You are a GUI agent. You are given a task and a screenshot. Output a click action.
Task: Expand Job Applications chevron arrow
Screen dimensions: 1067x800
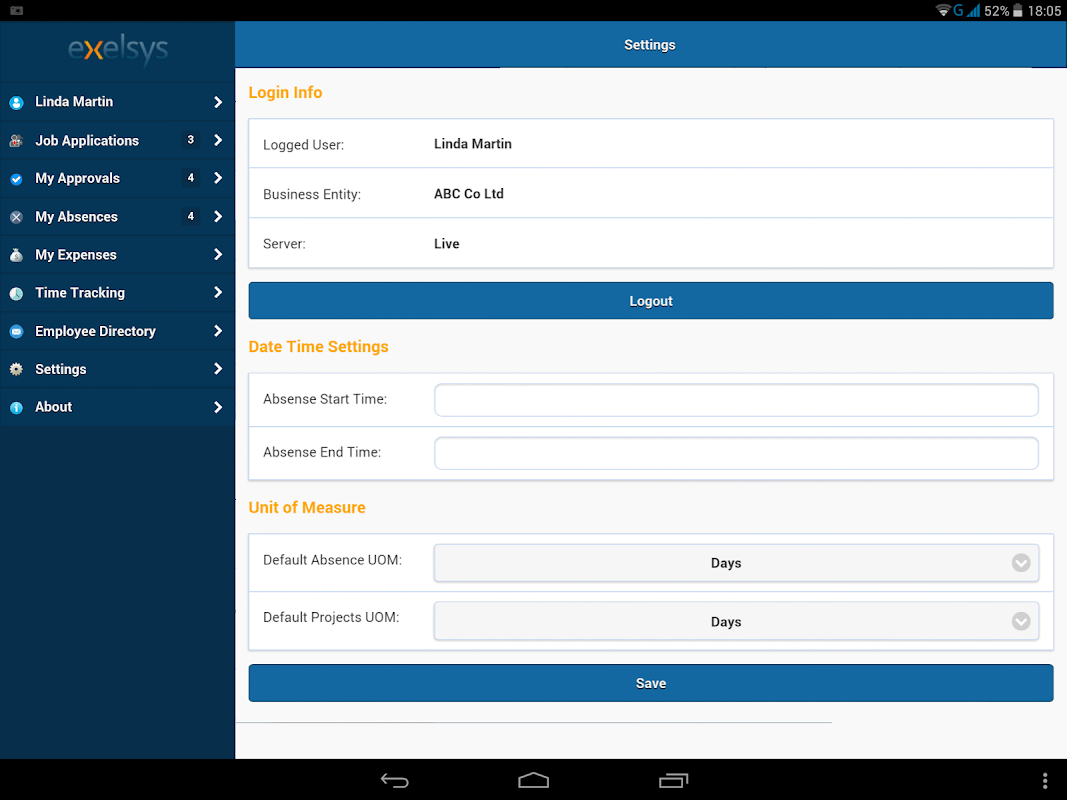[218, 140]
